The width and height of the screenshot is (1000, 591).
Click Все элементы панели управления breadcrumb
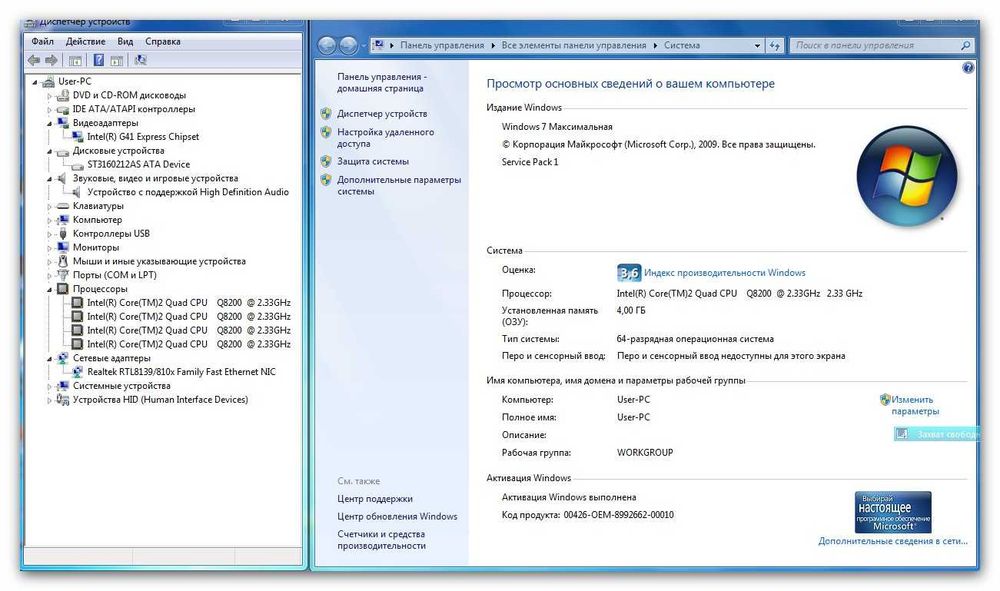(573, 46)
